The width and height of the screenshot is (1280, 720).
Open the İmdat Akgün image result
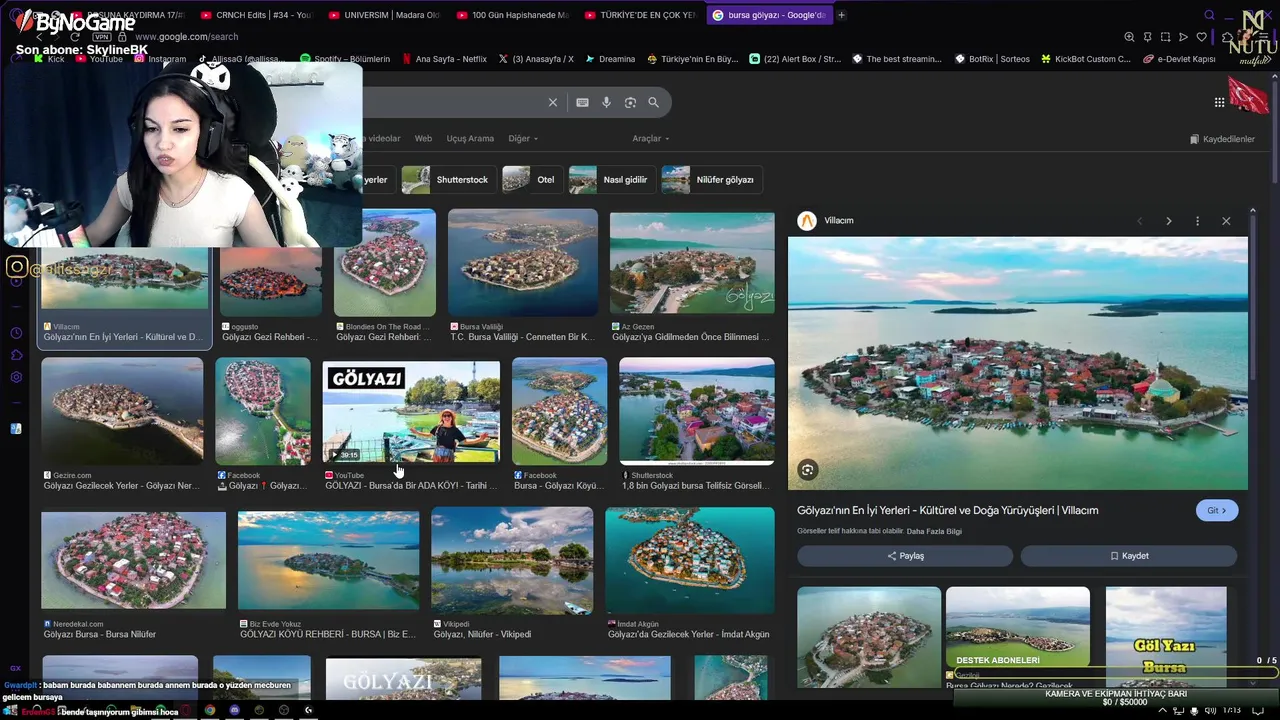pyautogui.click(x=690, y=561)
